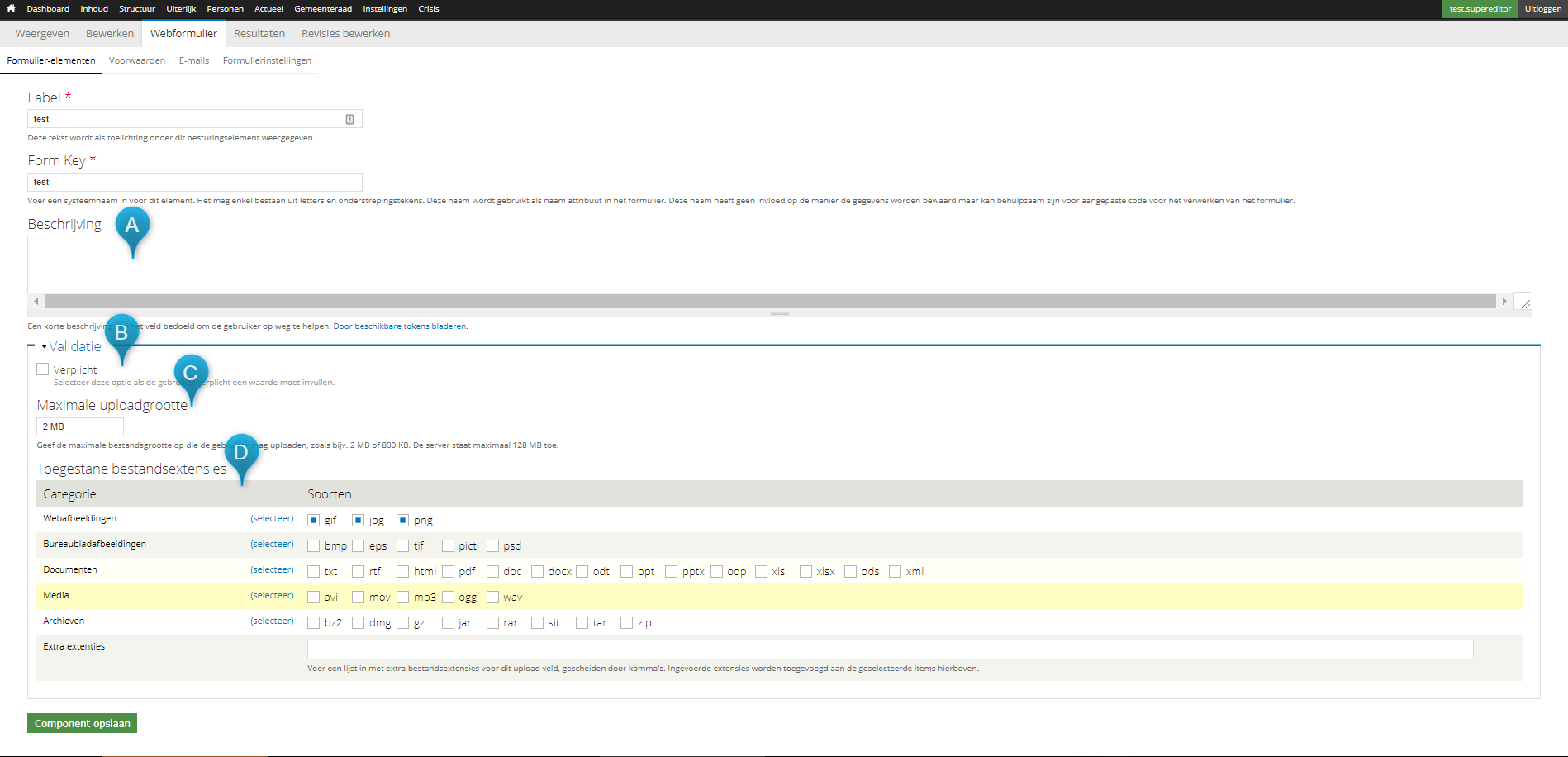Click the textarea resize grip icon
The height and width of the screenshot is (757, 1568).
pos(1525,303)
